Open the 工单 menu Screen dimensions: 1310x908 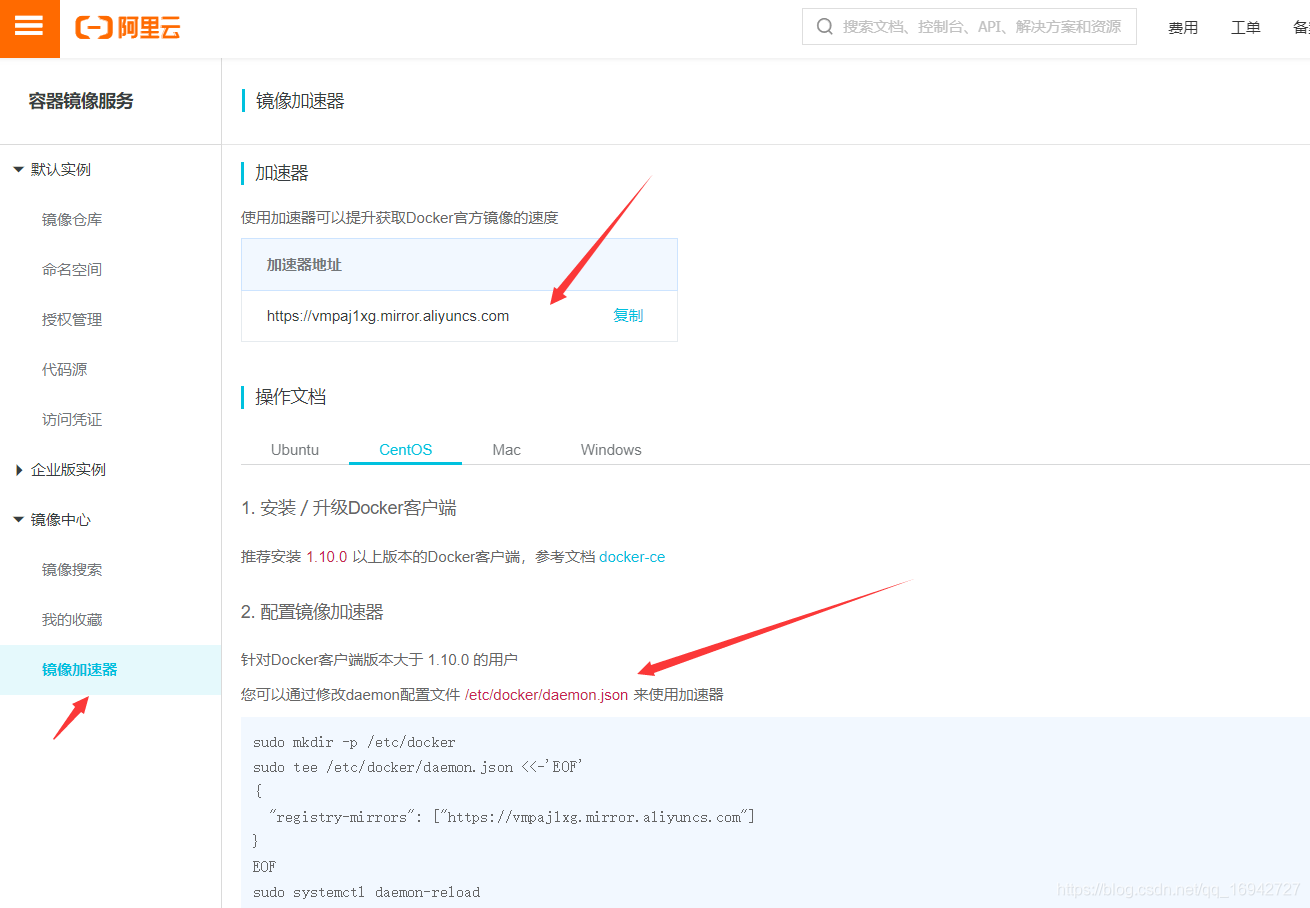[1245, 28]
